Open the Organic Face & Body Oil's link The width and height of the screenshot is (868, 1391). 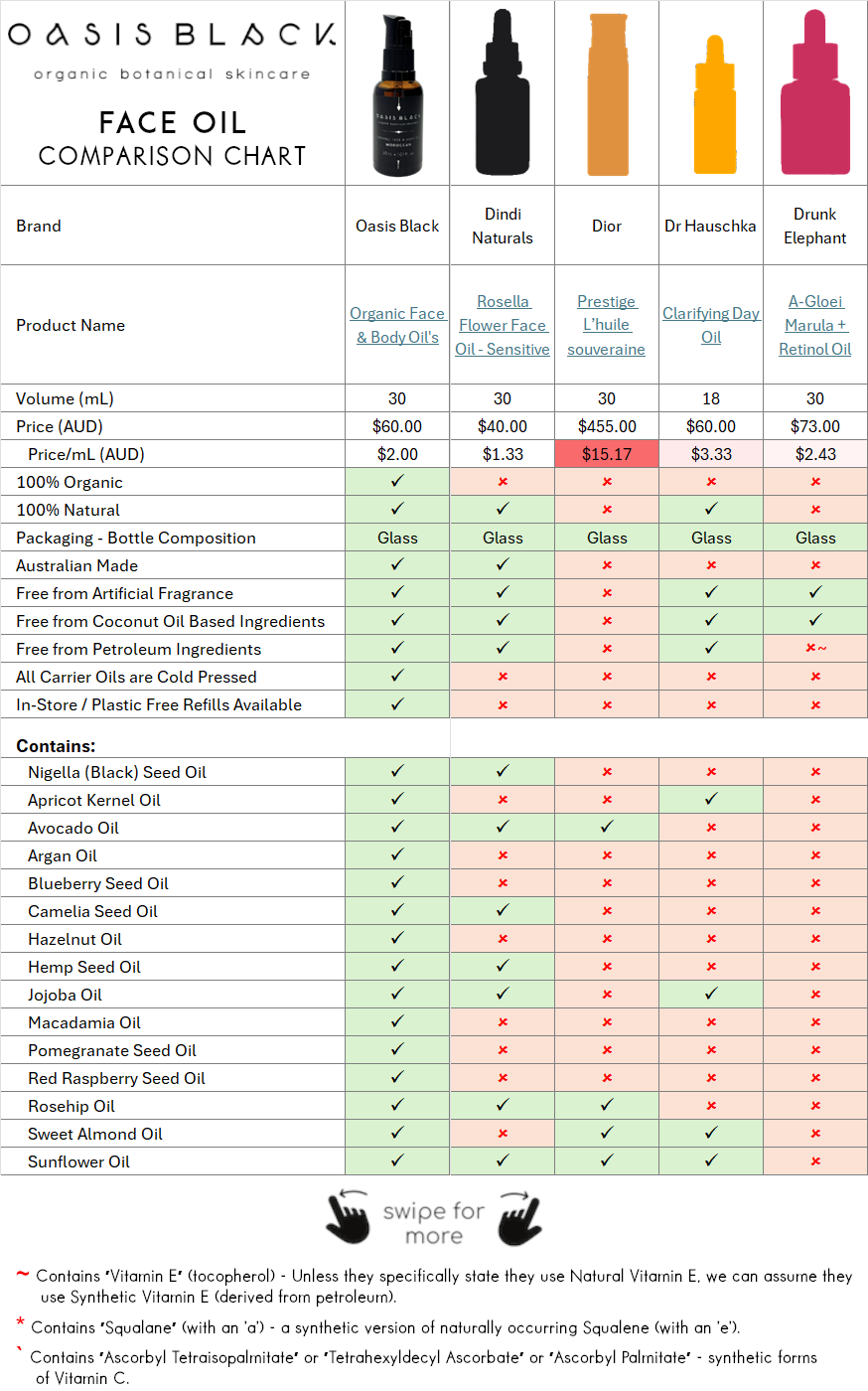tap(397, 325)
